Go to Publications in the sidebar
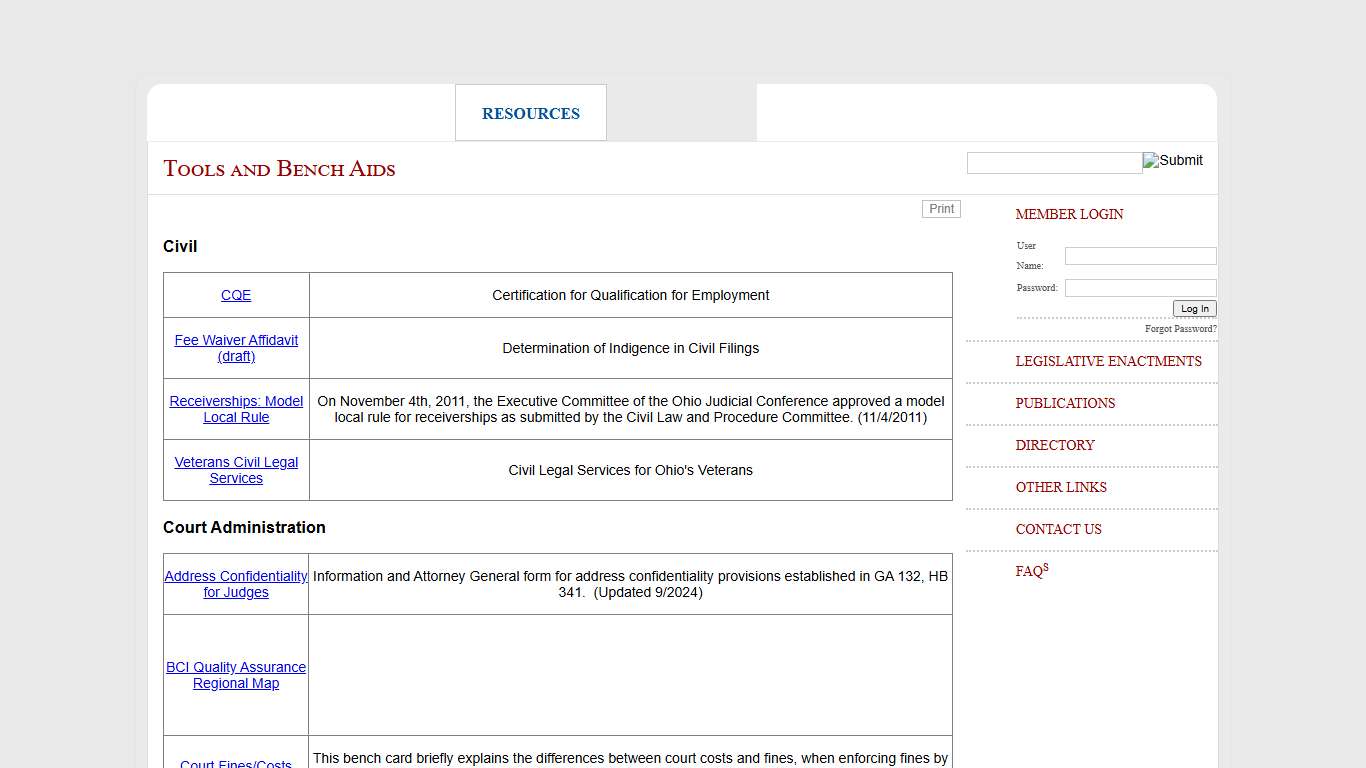Image resolution: width=1366 pixels, height=768 pixels. point(1065,403)
